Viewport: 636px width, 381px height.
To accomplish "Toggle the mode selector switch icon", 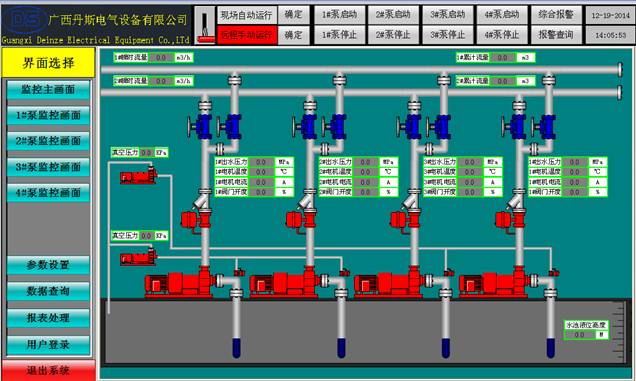I will pyautogui.click(x=205, y=25).
